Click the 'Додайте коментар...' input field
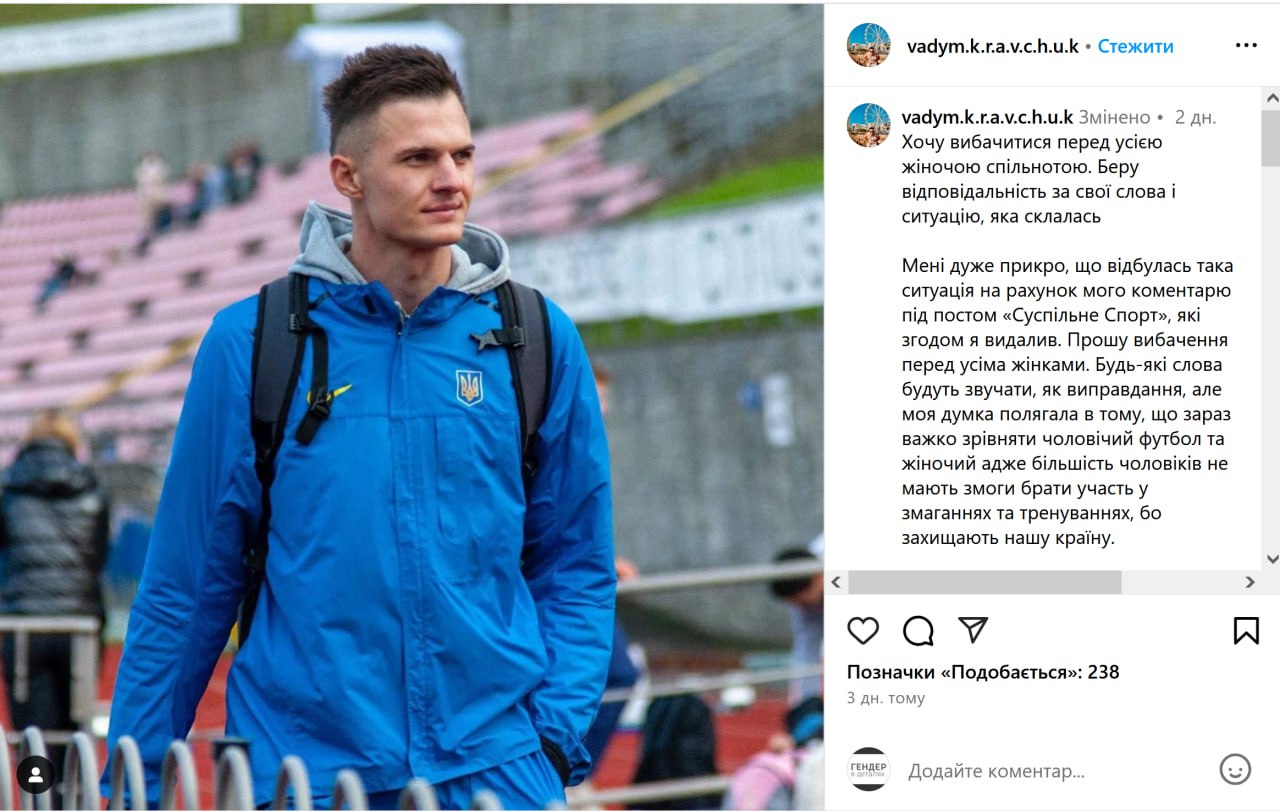This screenshot has width=1280, height=811. [1055, 771]
